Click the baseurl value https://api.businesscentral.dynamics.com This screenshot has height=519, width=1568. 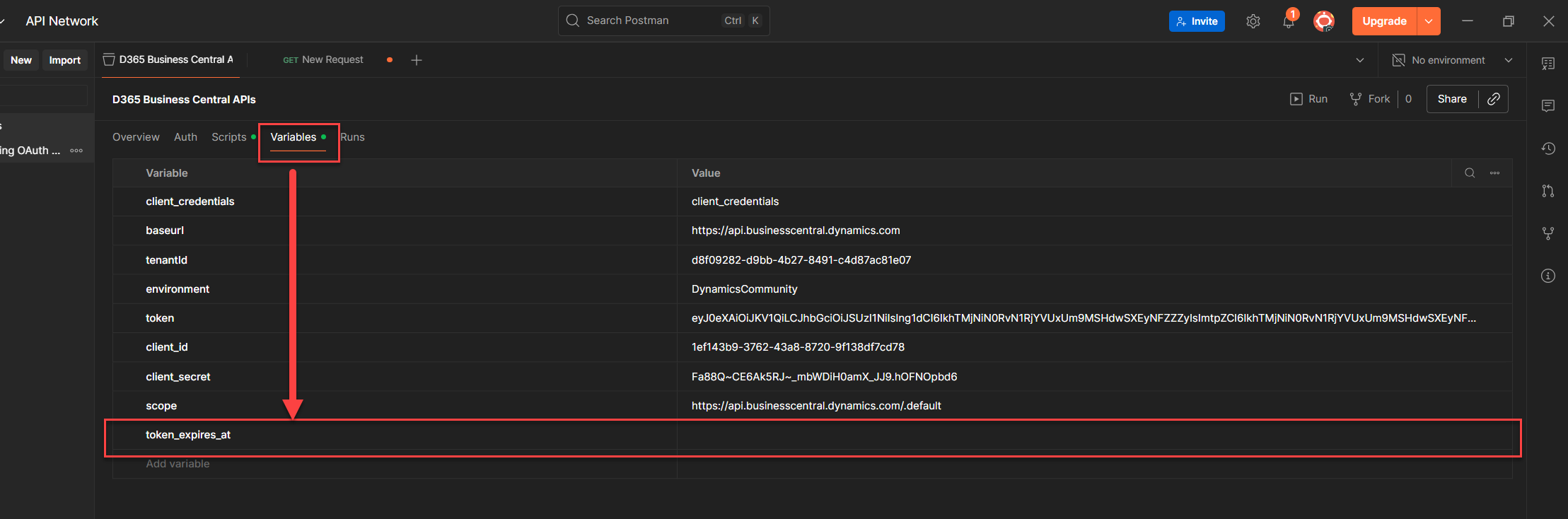(796, 231)
